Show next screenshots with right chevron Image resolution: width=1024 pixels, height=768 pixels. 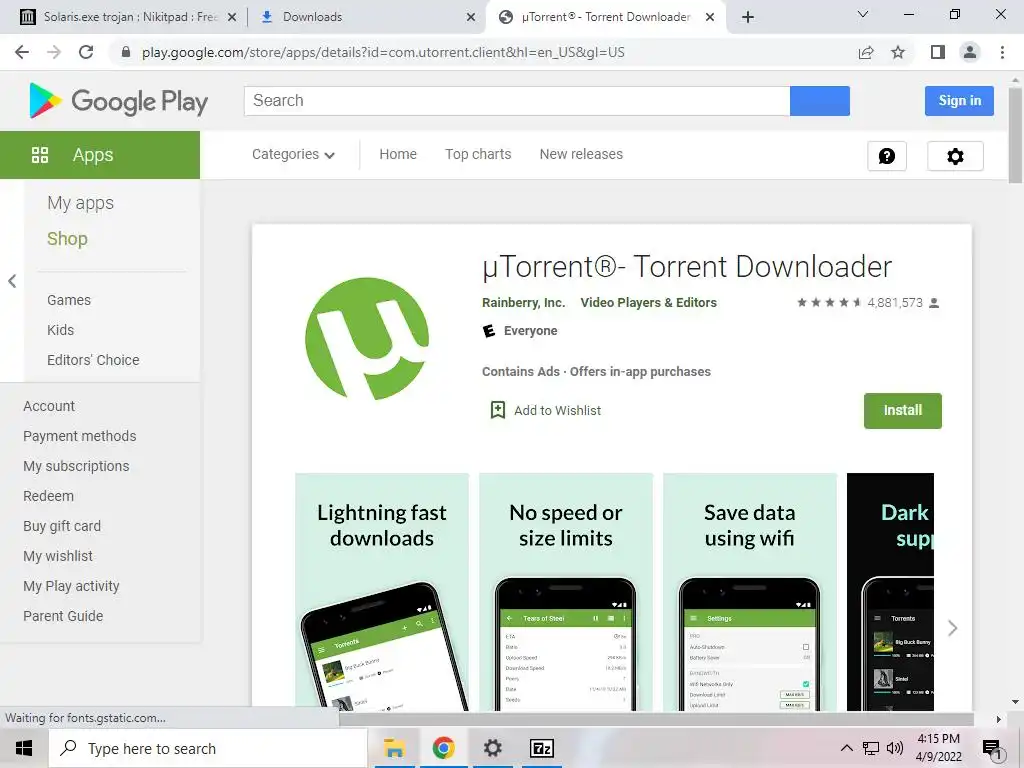coord(953,628)
